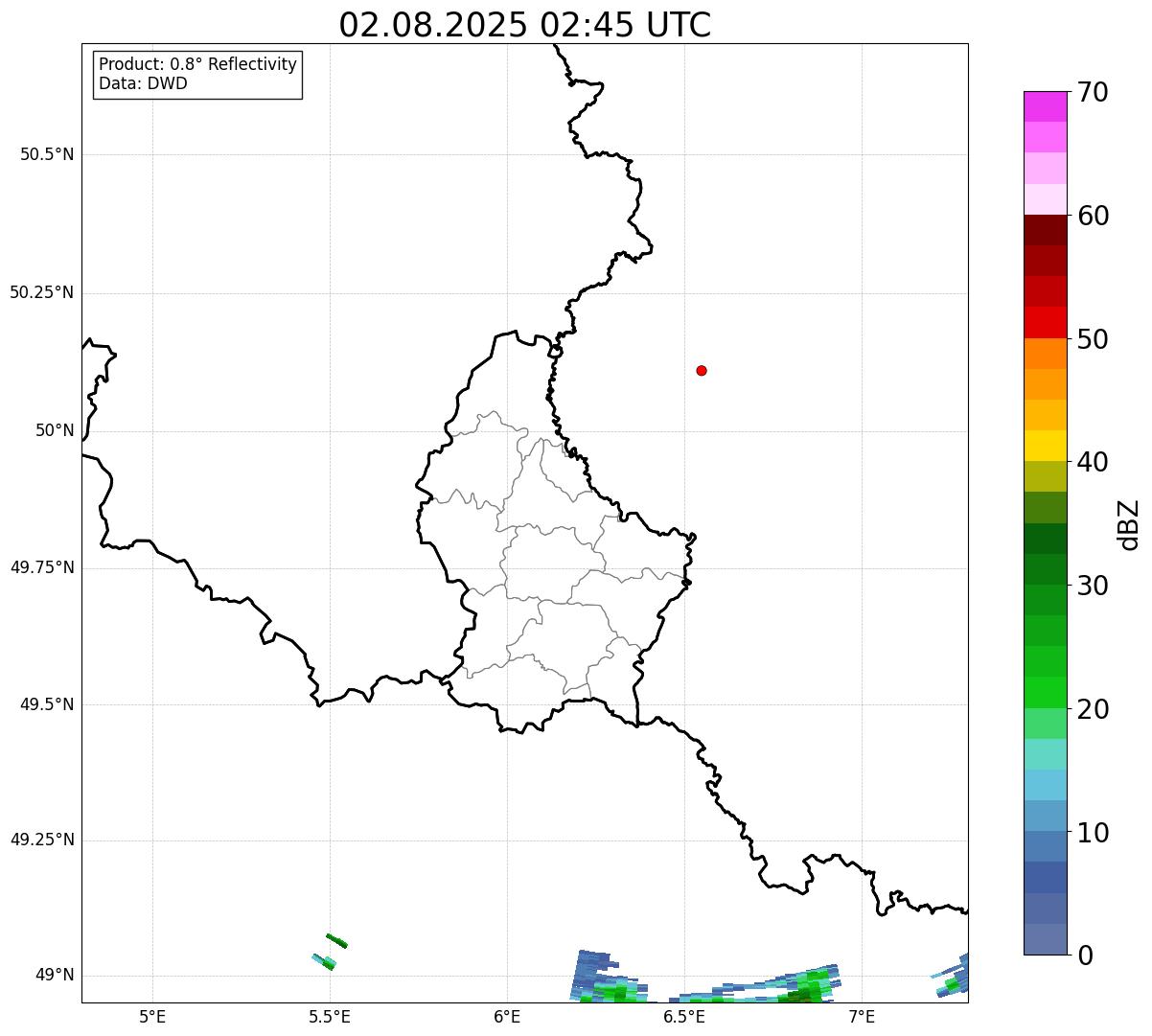Click the 6E longitude tick label
1152x1036 pixels.
507,1017
